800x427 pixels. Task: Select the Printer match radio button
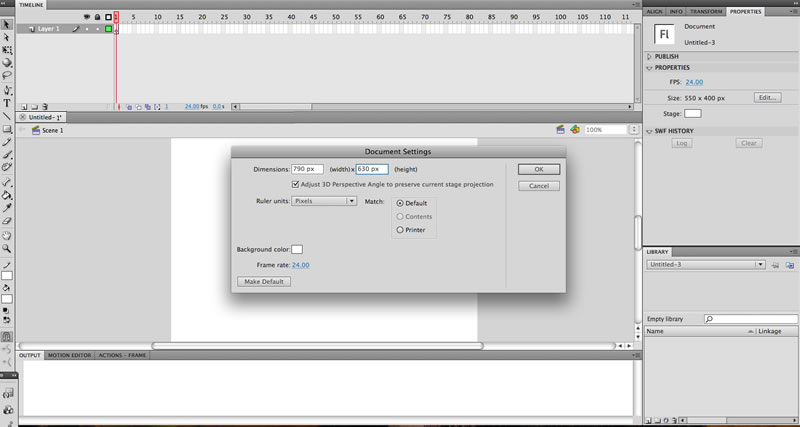[399, 230]
